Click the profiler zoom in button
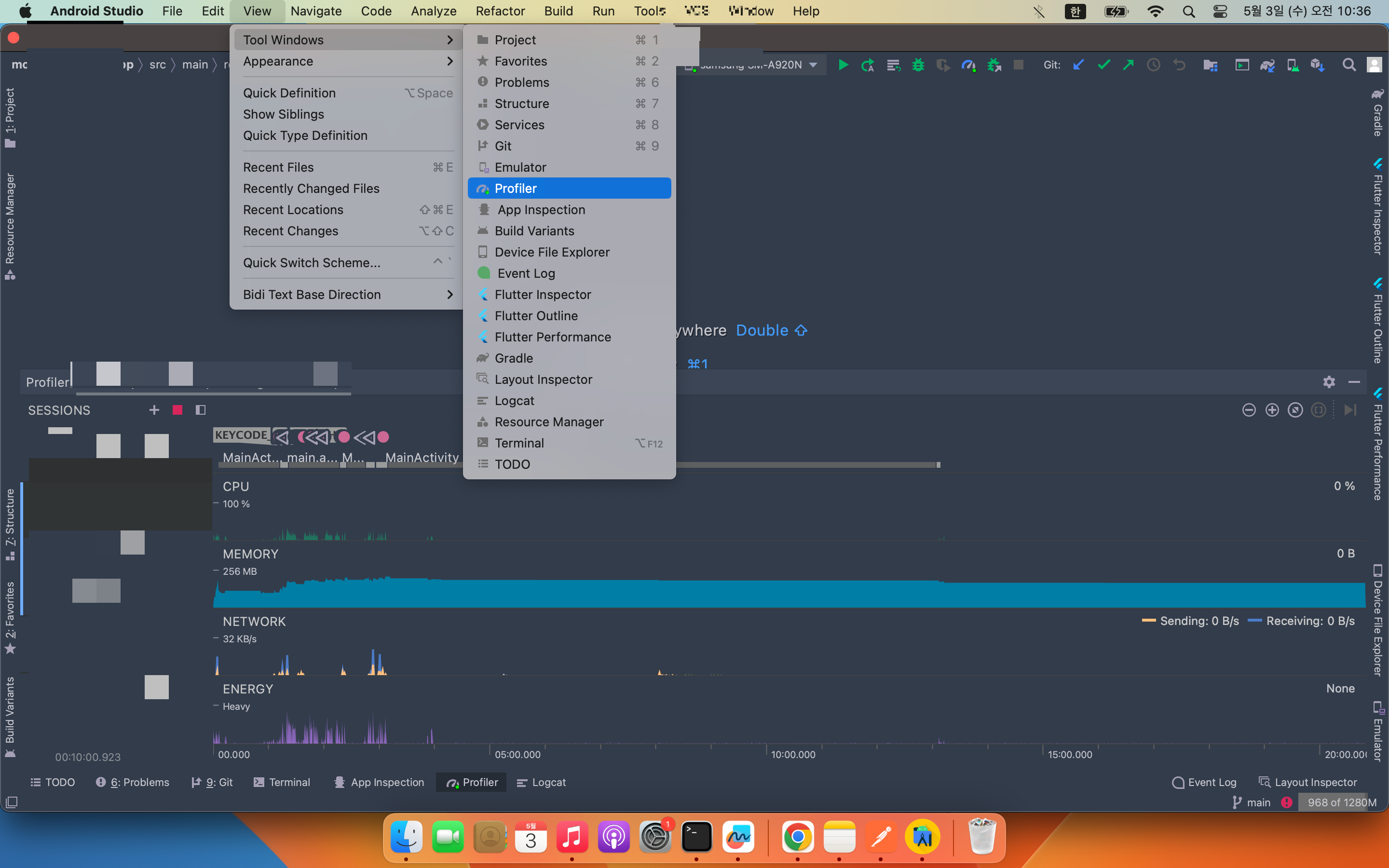This screenshot has height=868, width=1389. point(1272,410)
